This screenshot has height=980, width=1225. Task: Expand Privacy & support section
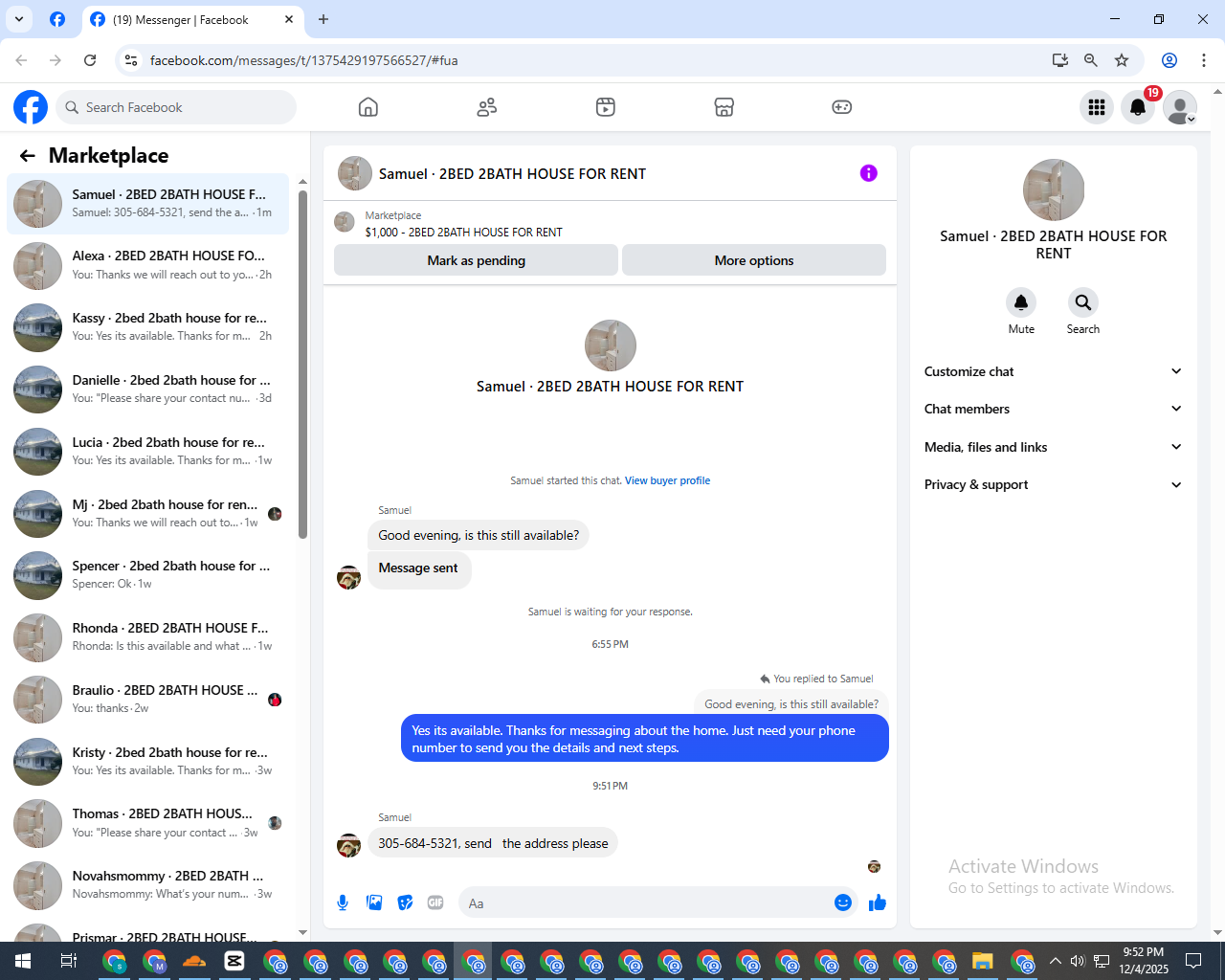coord(1053,484)
